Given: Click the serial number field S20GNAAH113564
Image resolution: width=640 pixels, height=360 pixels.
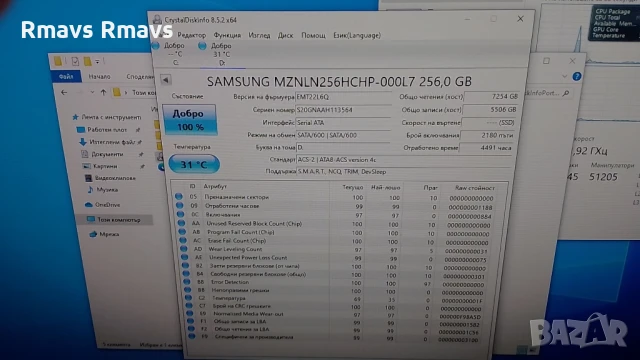Looking at the screenshot, I should (x=343, y=110).
